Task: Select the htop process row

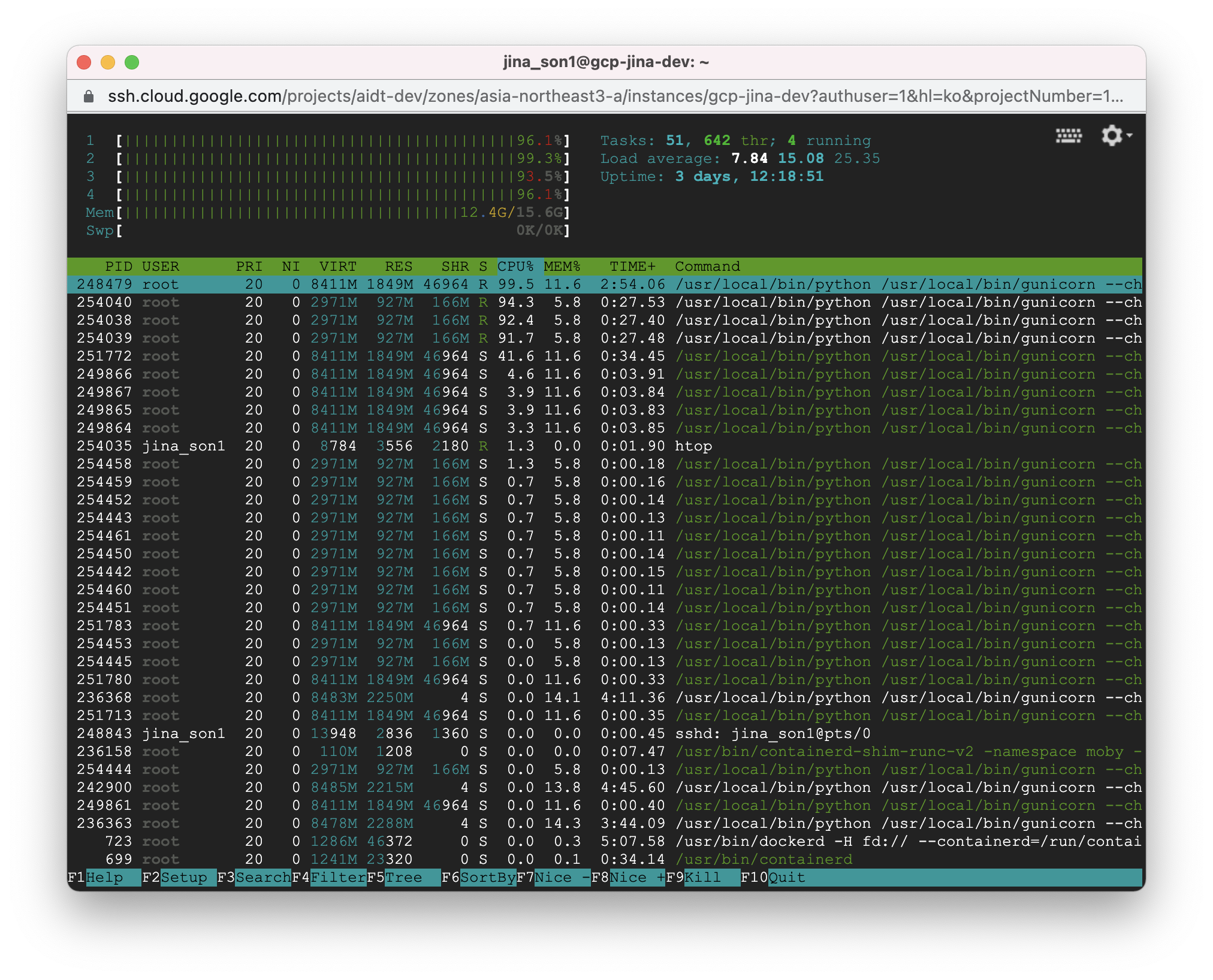Action: coord(693,446)
